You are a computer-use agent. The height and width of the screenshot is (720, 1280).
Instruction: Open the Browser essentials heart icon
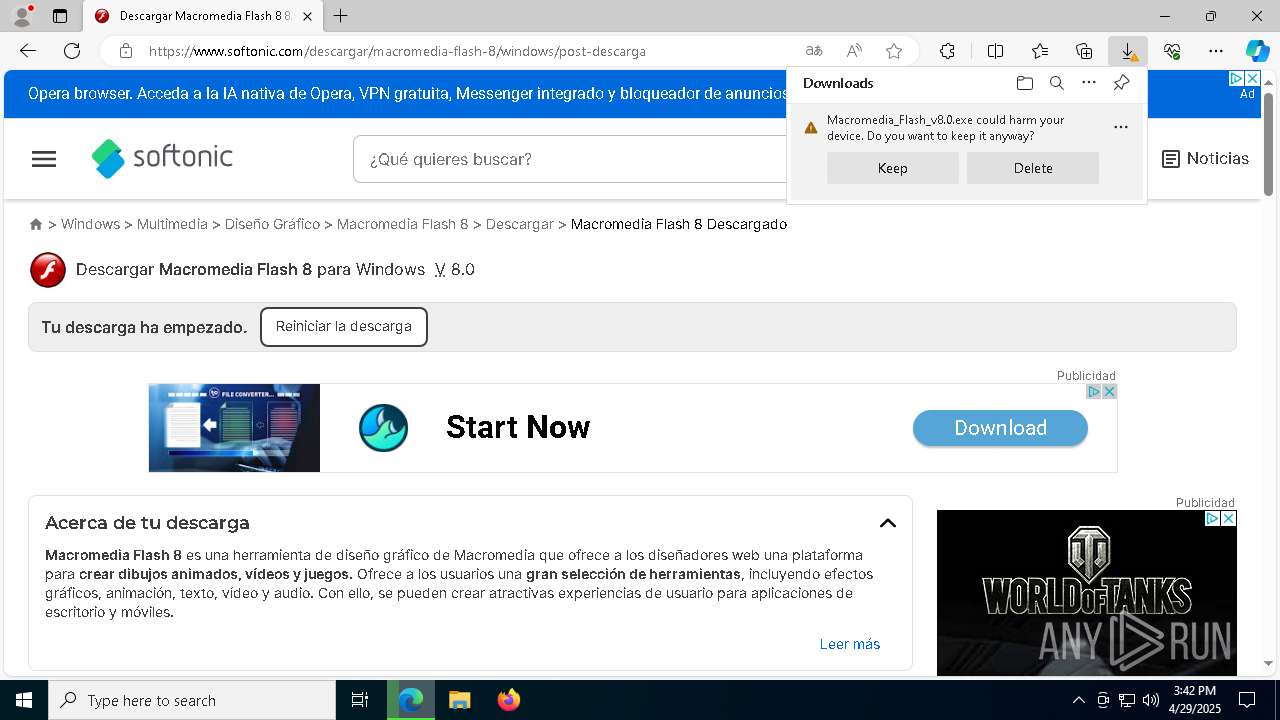click(1172, 51)
